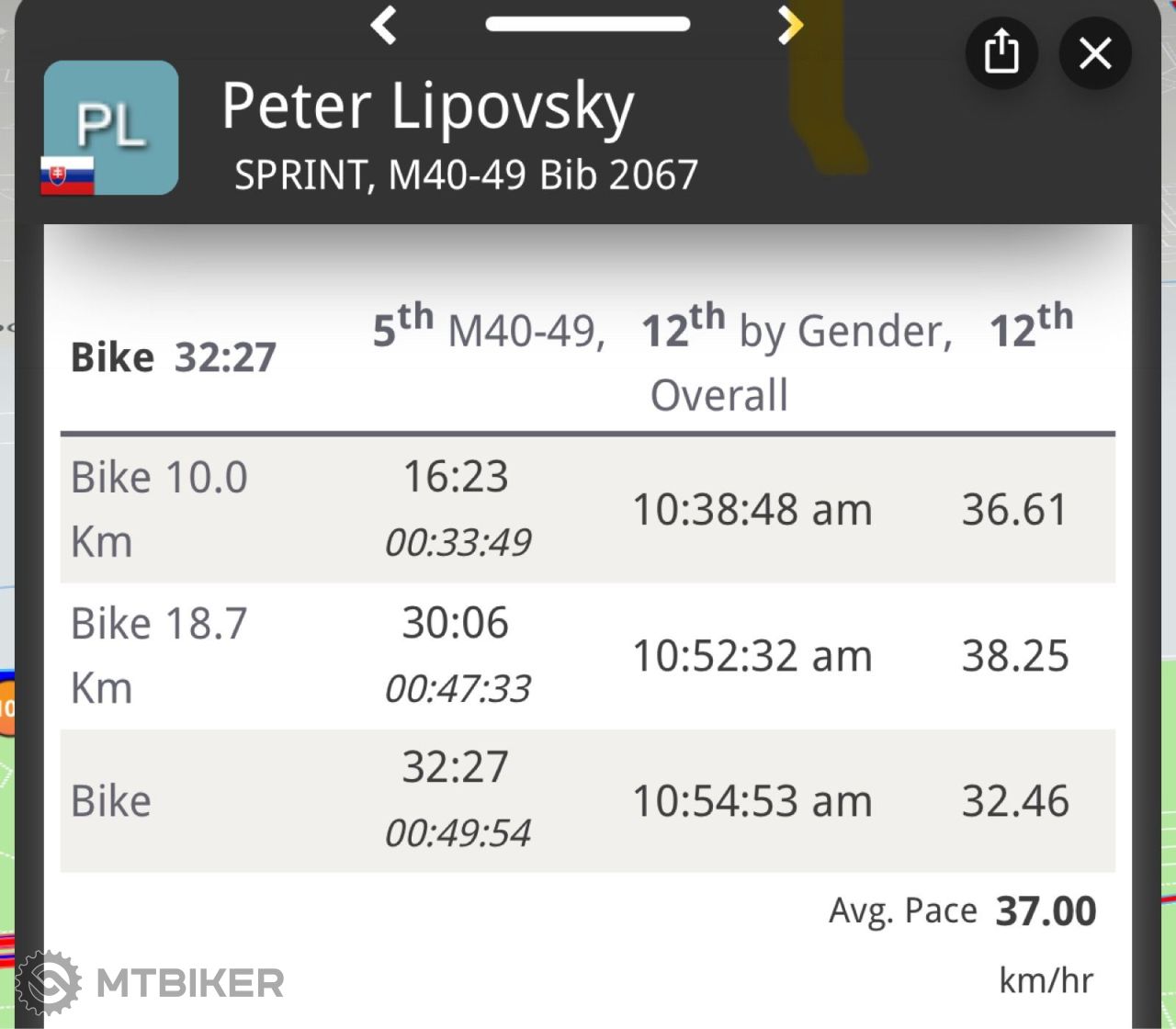Tap the share icon button
This screenshot has height=1029, width=1176.
coord(1001,52)
